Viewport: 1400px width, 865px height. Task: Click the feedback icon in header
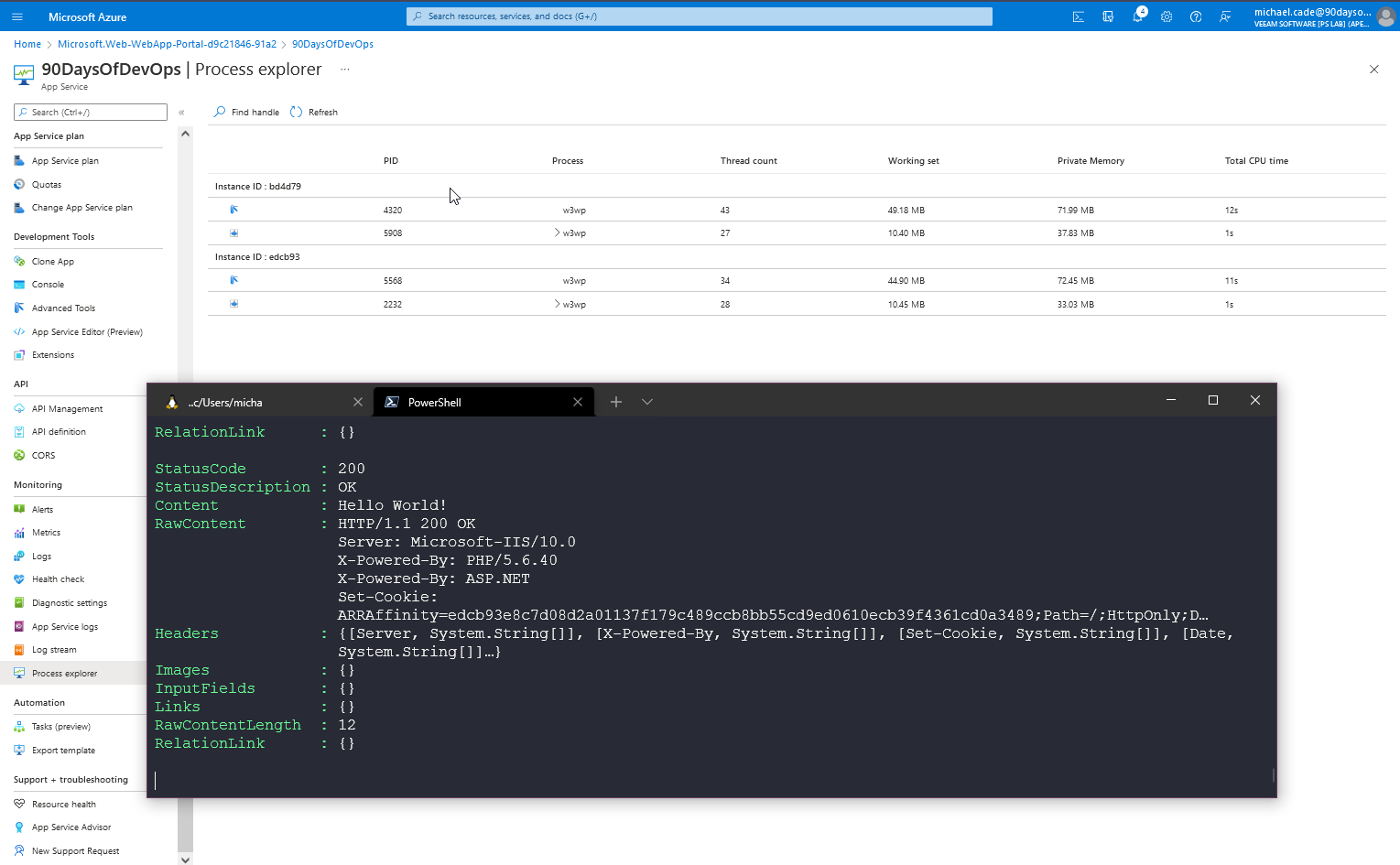(1225, 16)
